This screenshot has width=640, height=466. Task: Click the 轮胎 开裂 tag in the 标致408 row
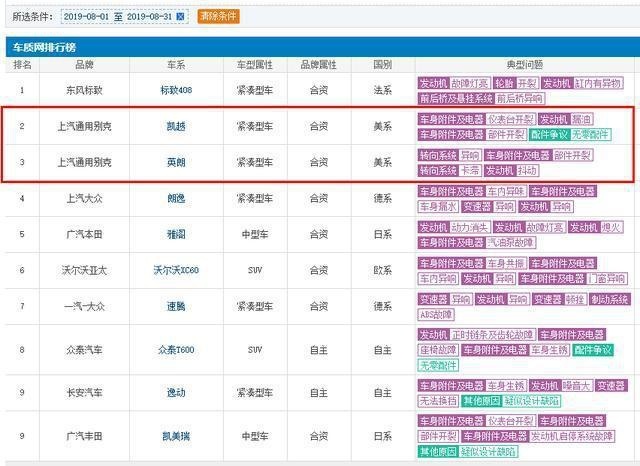tap(516, 84)
